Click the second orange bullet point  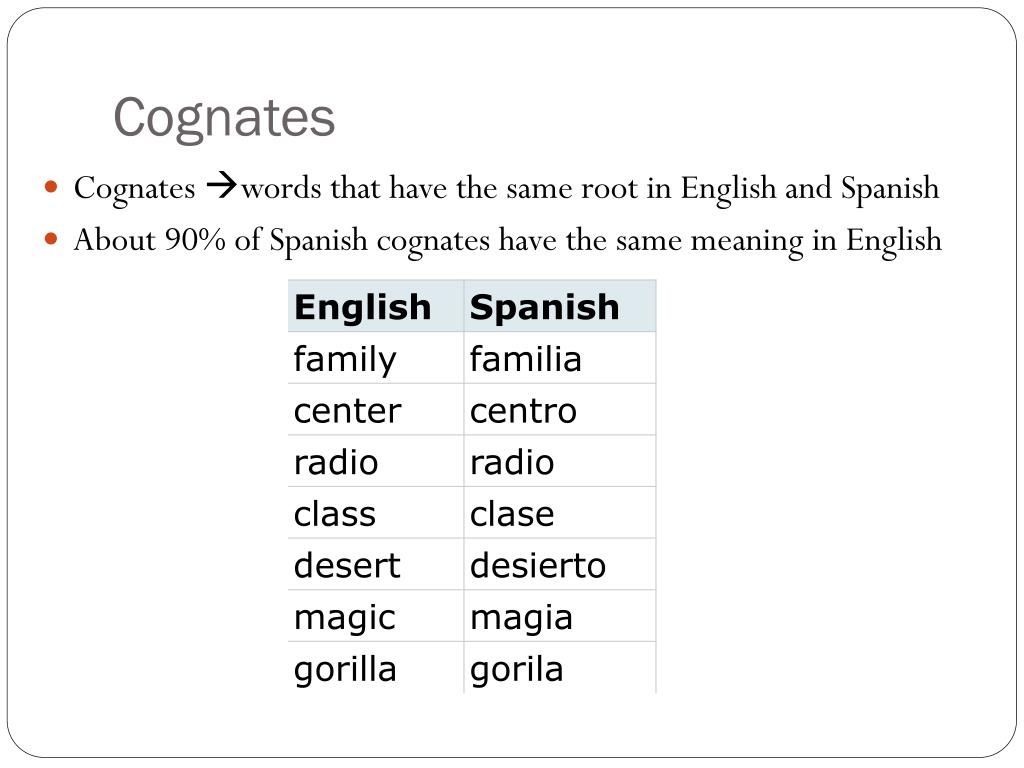pos(51,239)
